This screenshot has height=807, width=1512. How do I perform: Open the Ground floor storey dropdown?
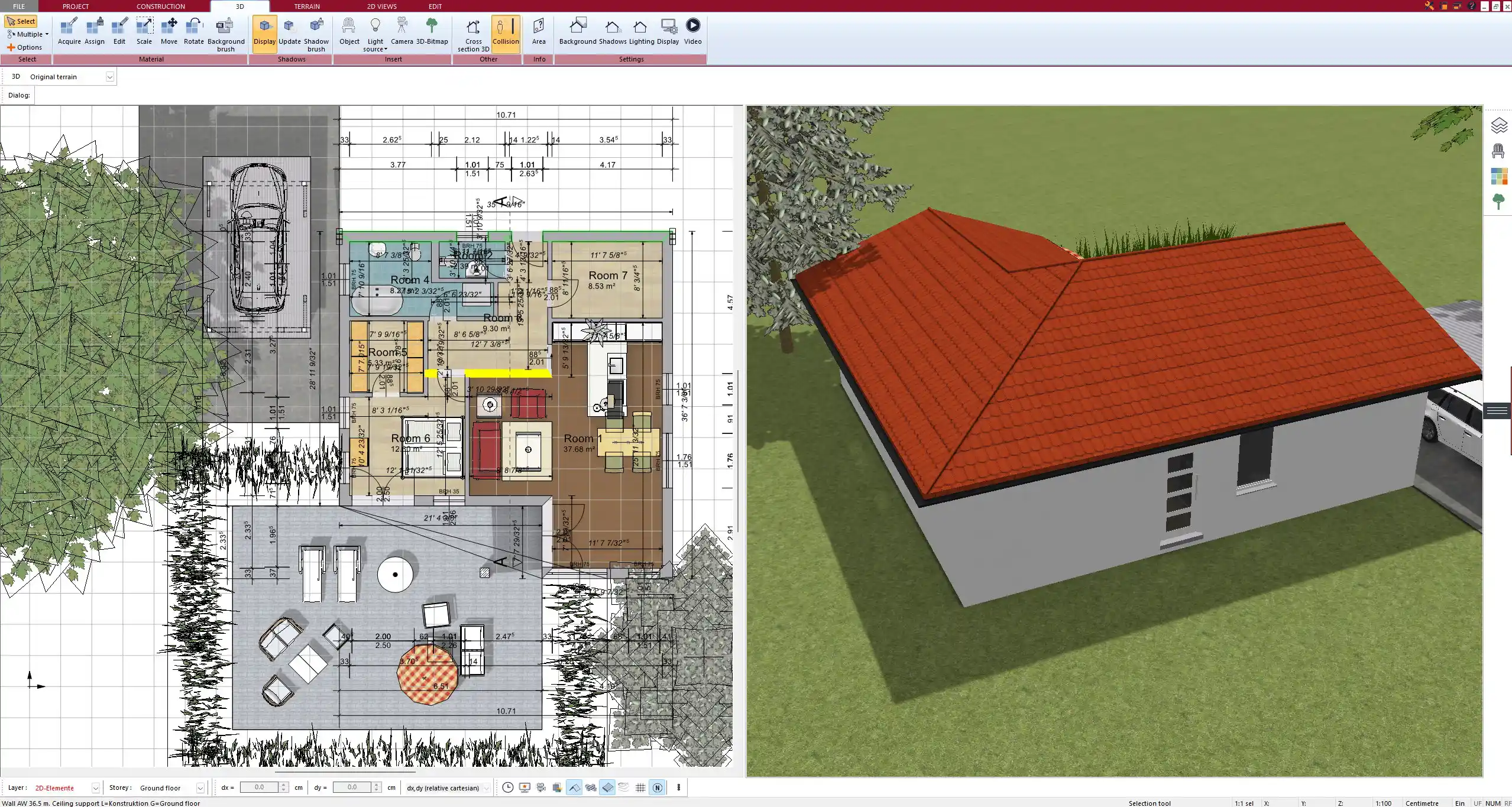200,787
